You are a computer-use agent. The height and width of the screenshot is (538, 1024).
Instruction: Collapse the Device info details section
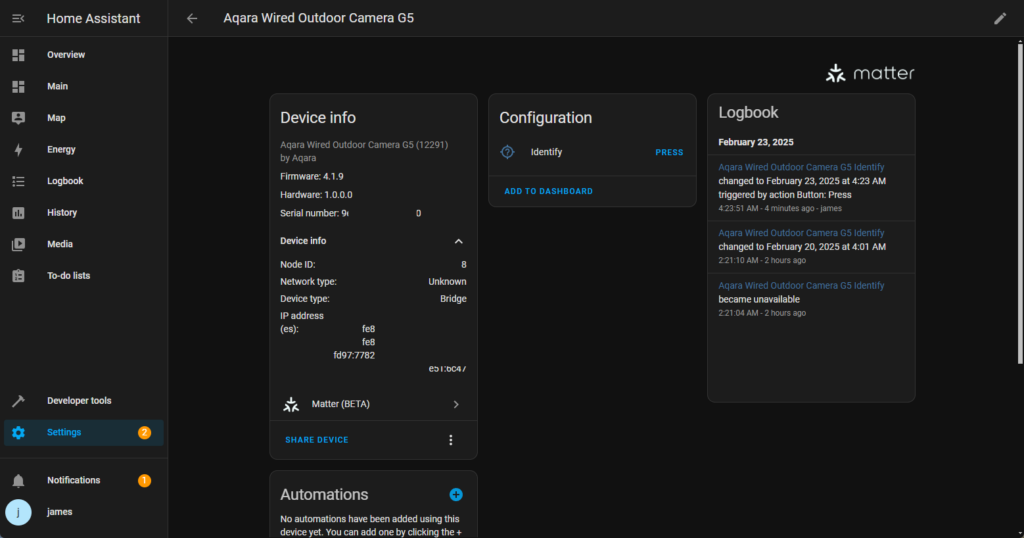click(458, 241)
